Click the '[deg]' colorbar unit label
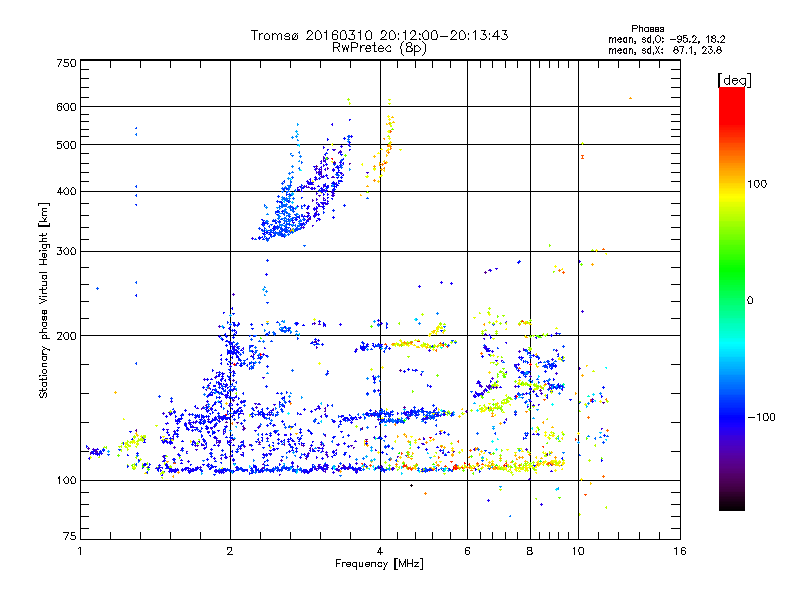 click(x=734, y=80)
